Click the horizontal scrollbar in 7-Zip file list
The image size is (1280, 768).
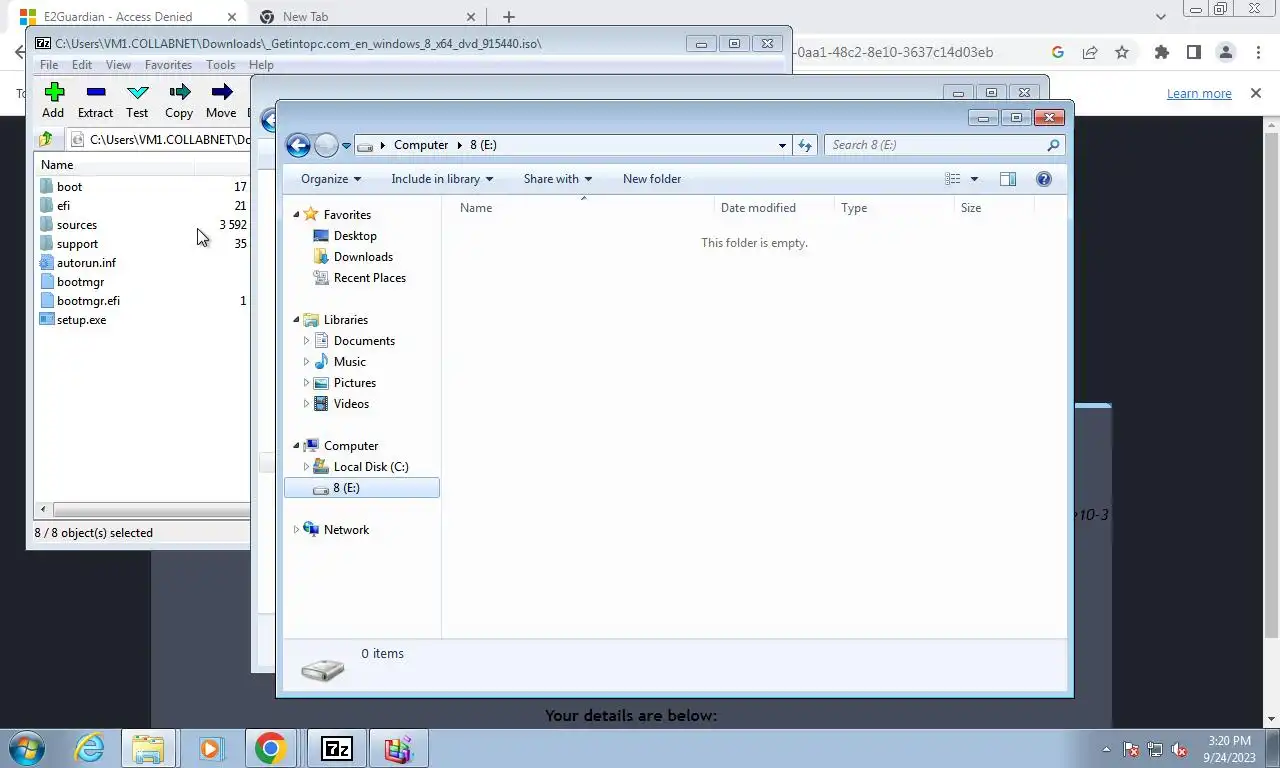(150, 509)
